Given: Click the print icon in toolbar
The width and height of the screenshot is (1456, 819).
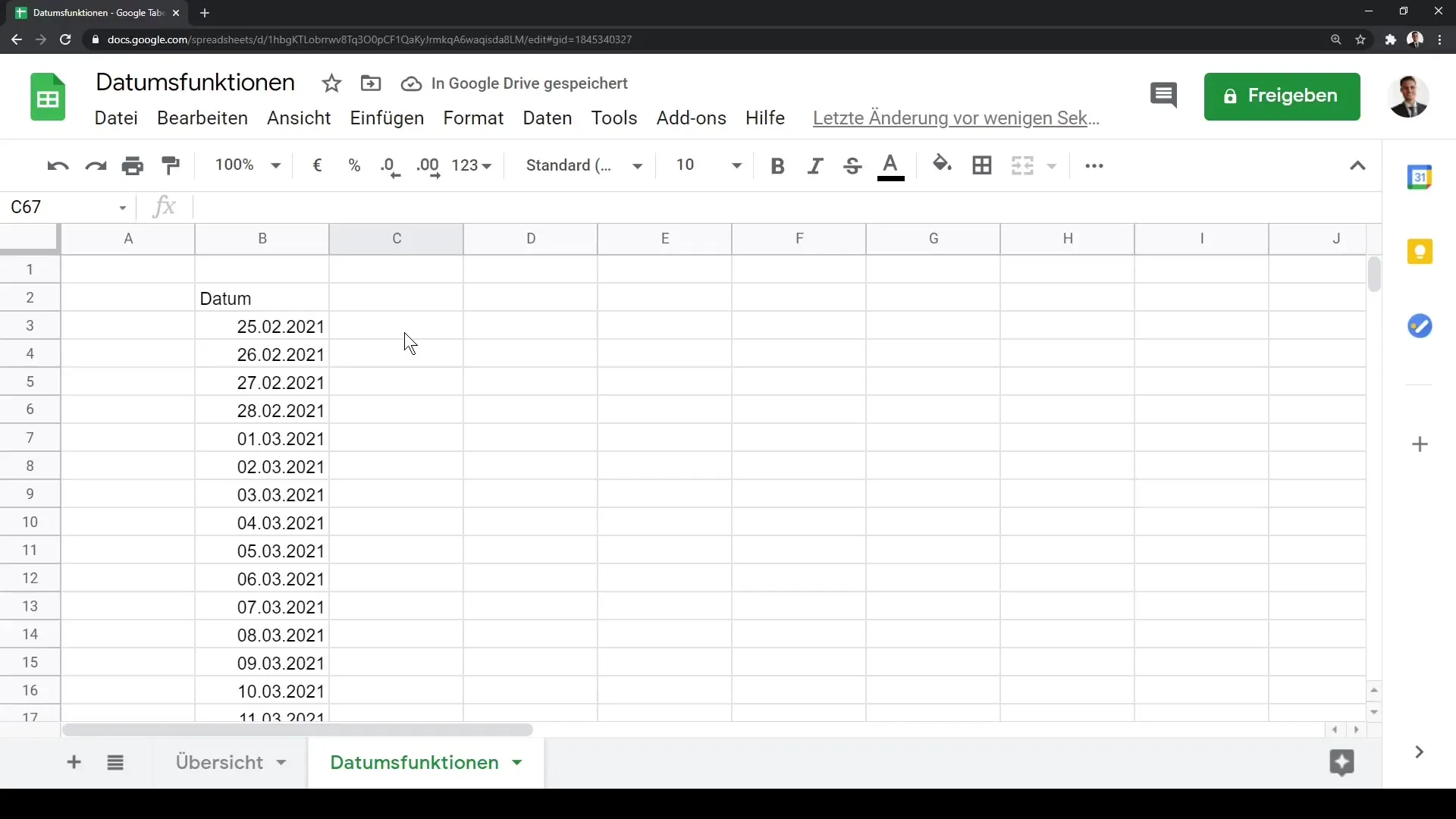Looking at the screenshot, I should pos(133,165).
